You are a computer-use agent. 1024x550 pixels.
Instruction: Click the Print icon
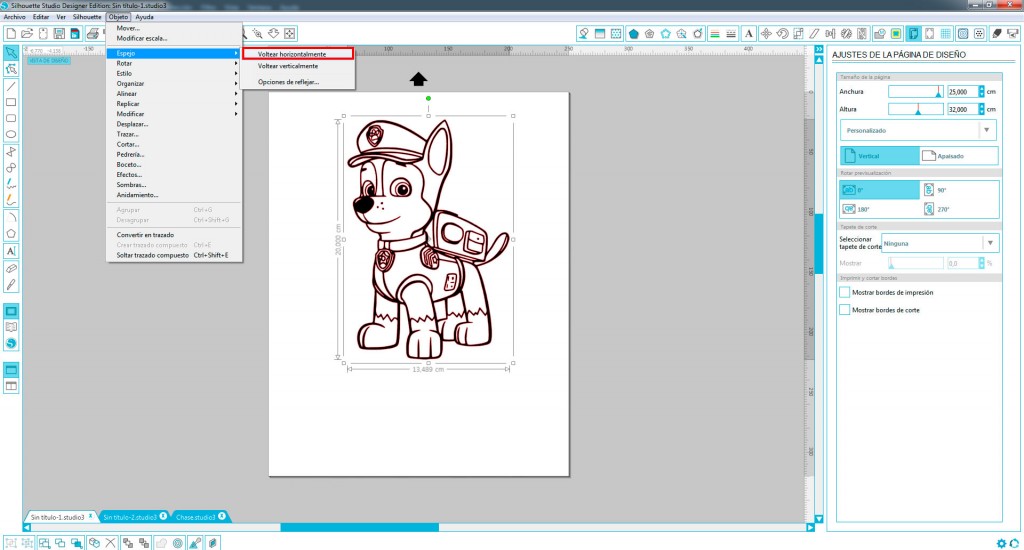click(93, 33)
